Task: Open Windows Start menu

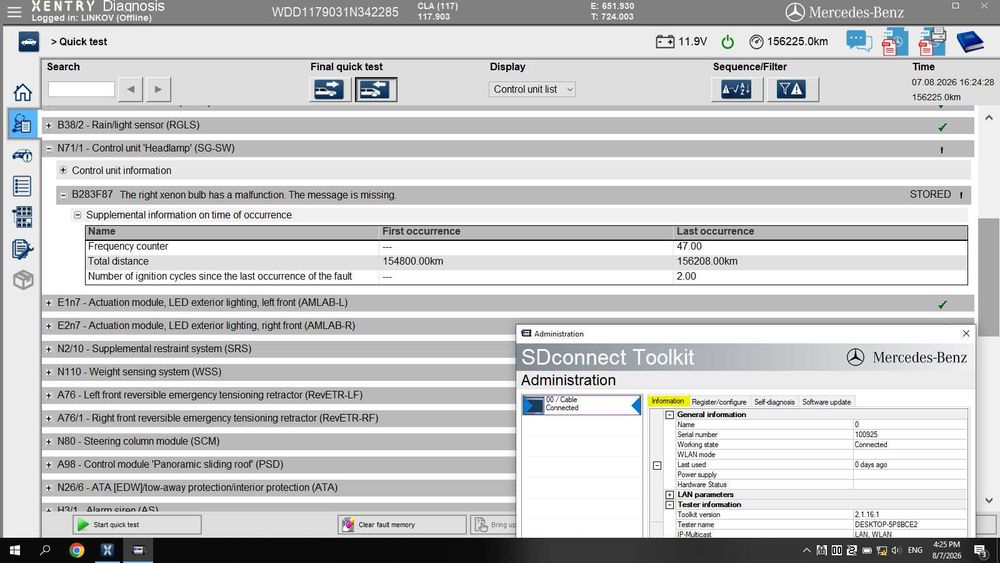Action: pos(14,550)
